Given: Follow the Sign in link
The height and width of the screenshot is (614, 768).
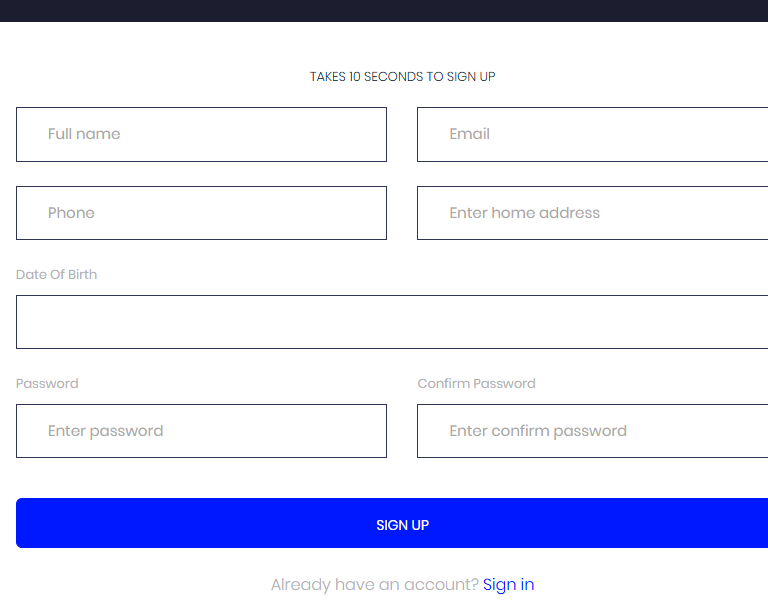Looking at the screenshot, I should [508, 585].
